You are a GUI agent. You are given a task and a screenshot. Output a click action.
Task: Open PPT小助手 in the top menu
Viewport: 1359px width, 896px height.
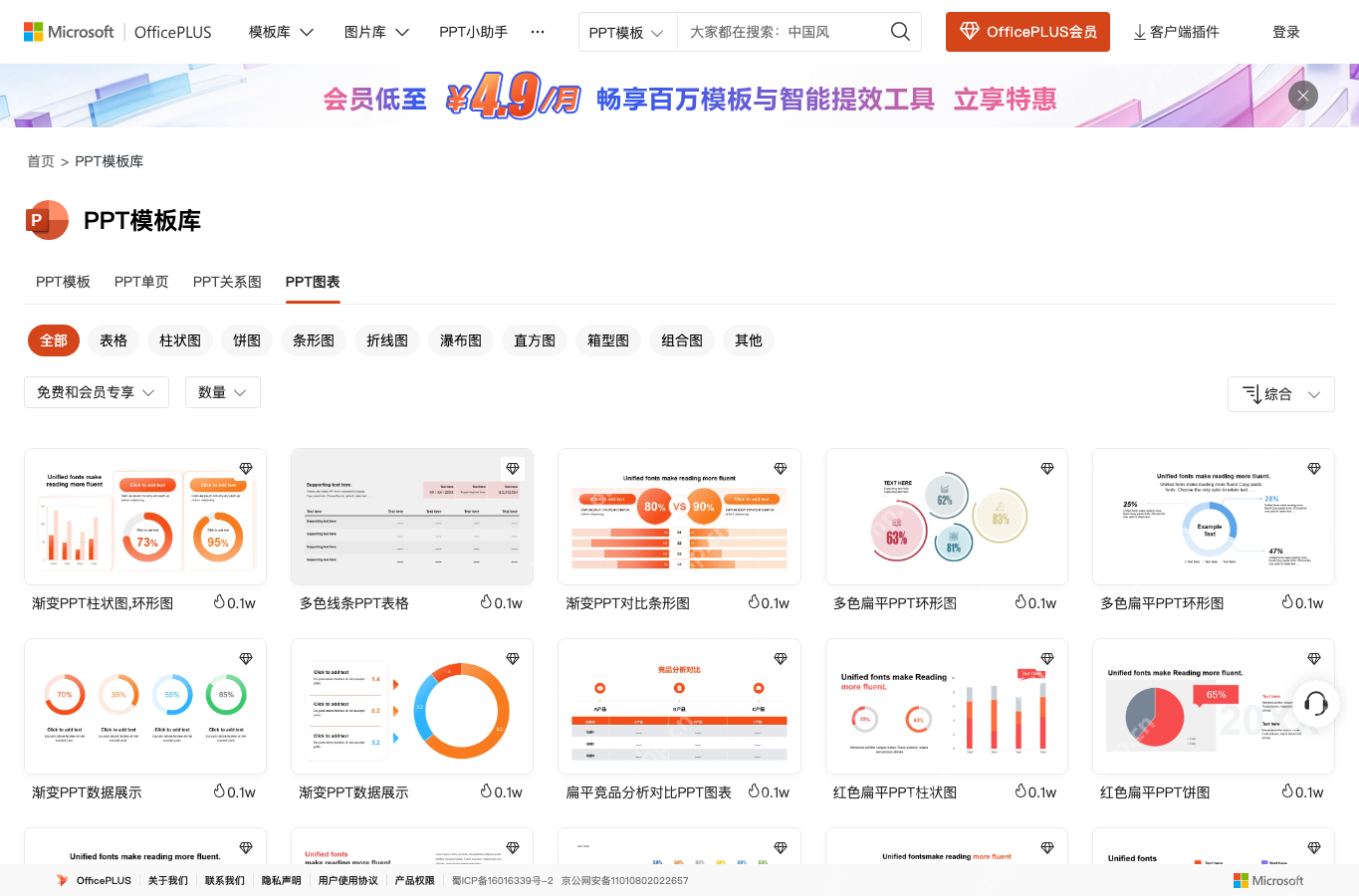pyautogui.click(x=474, y=32)
